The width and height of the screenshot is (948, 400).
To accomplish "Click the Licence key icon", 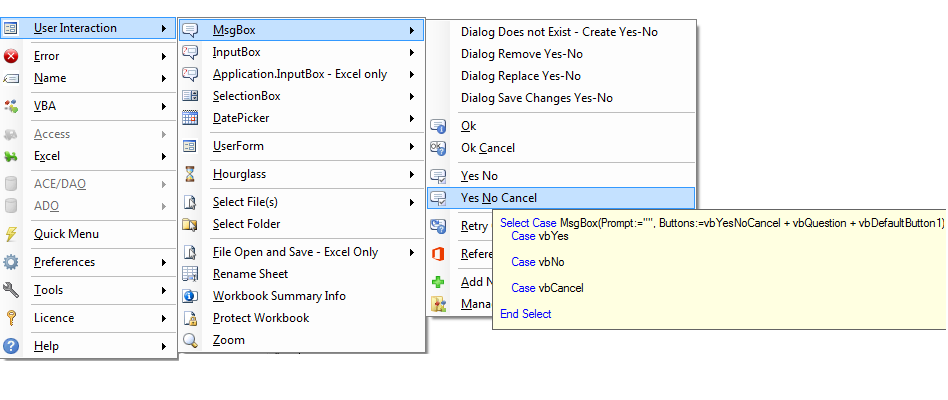I will (x=12, y=318).
